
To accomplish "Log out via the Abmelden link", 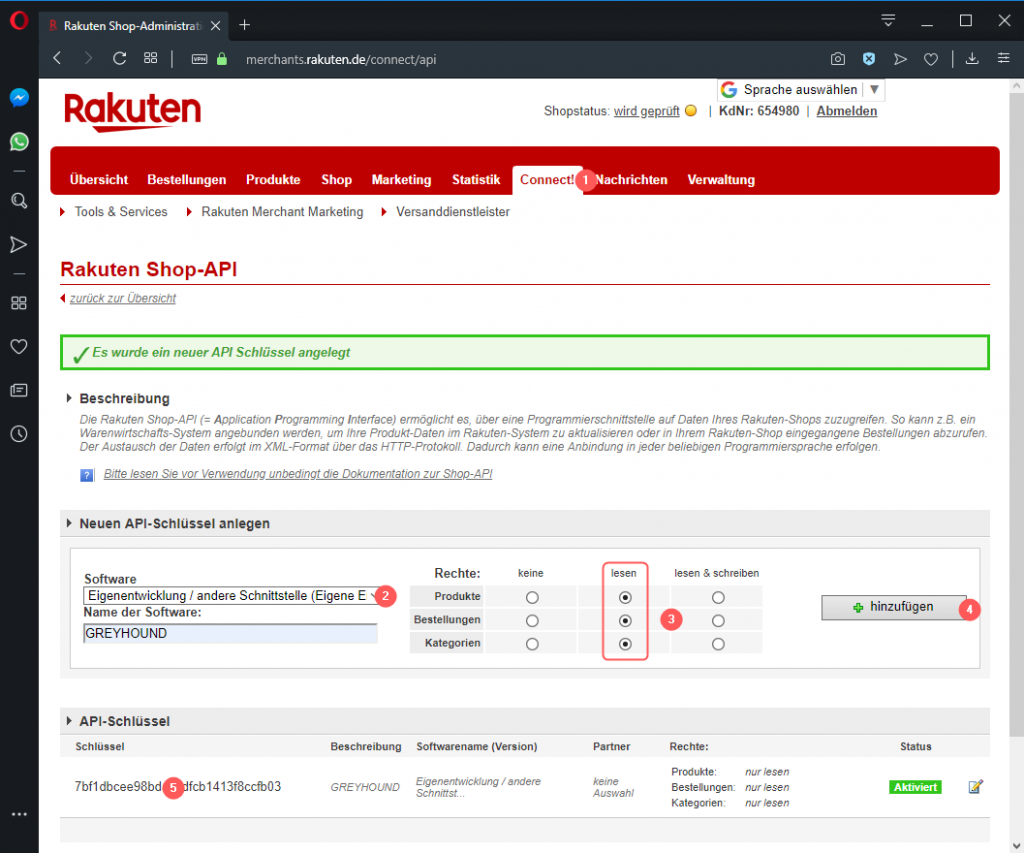I will [x=846, y=111].
